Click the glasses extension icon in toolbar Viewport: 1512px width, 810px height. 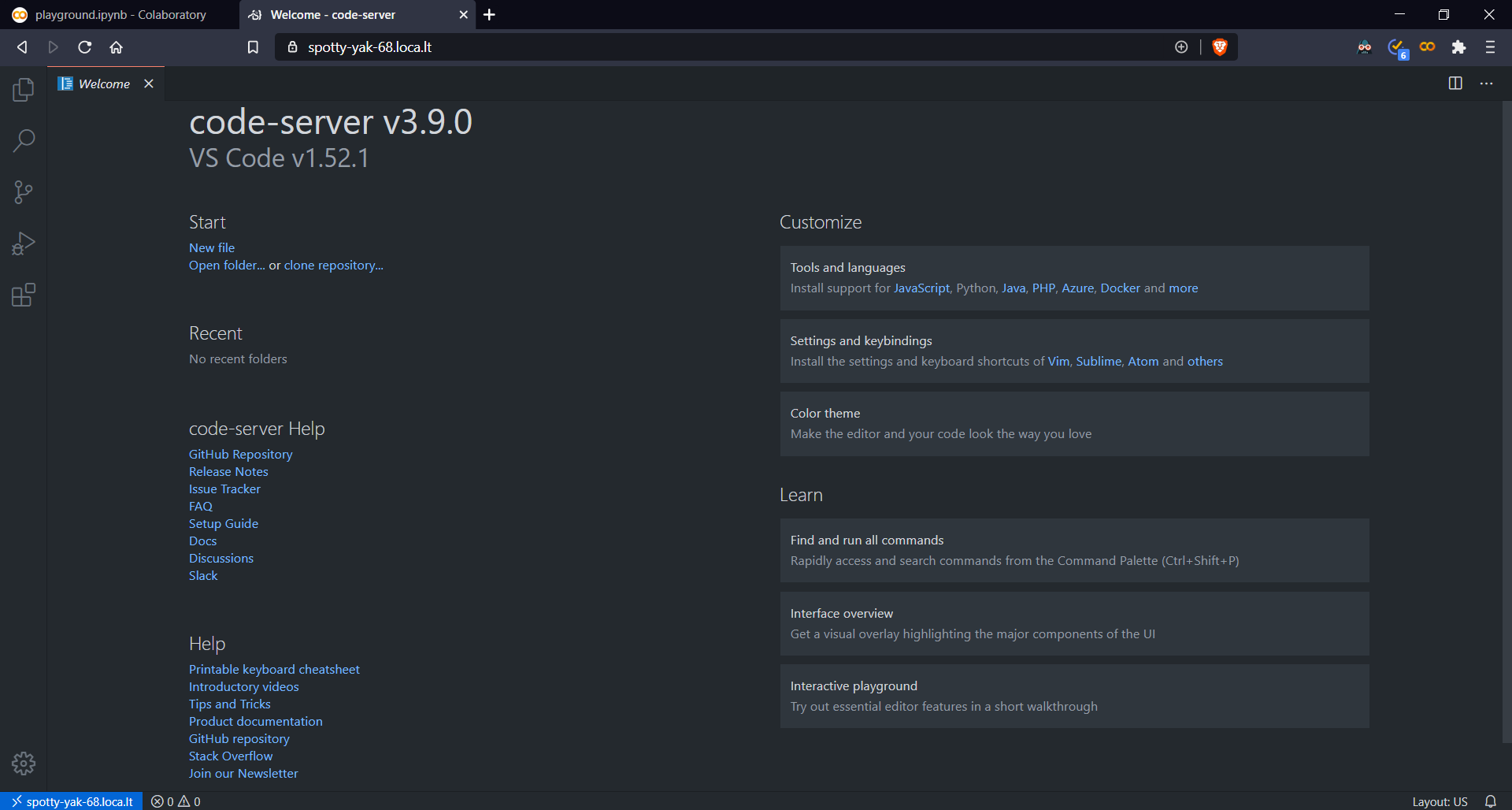[1365, 47]
